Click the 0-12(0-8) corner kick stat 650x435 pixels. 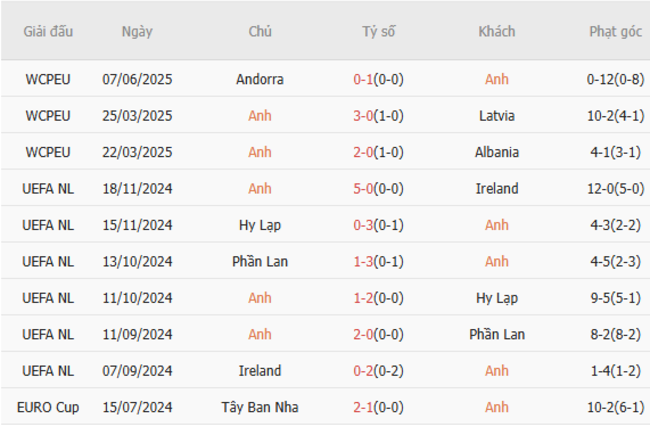click(615, 79)
